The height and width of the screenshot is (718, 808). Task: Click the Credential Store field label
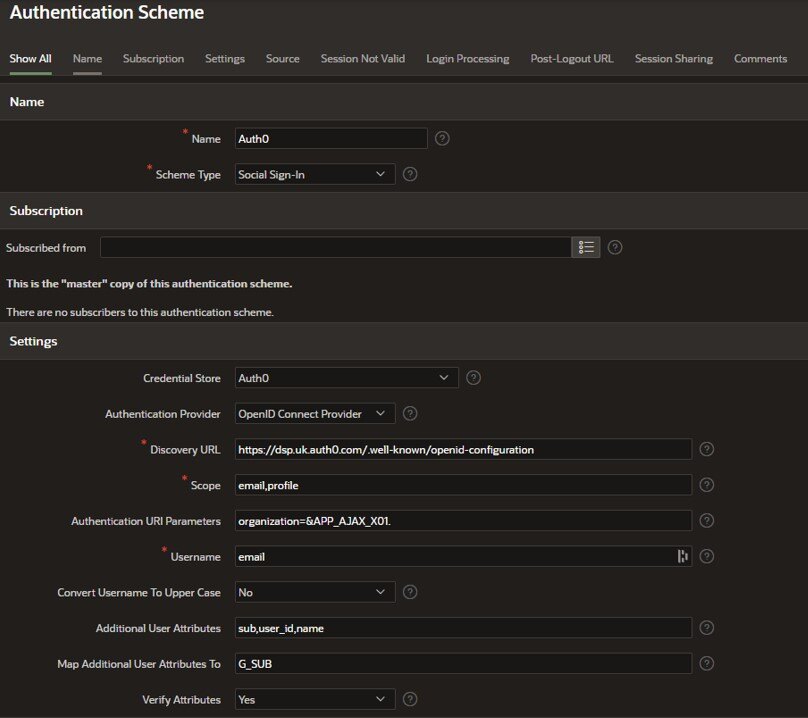point(181,378)
